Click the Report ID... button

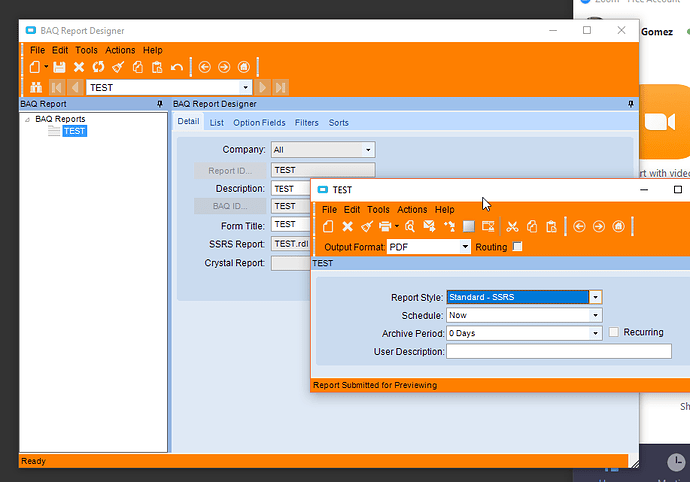coord(230,170)
